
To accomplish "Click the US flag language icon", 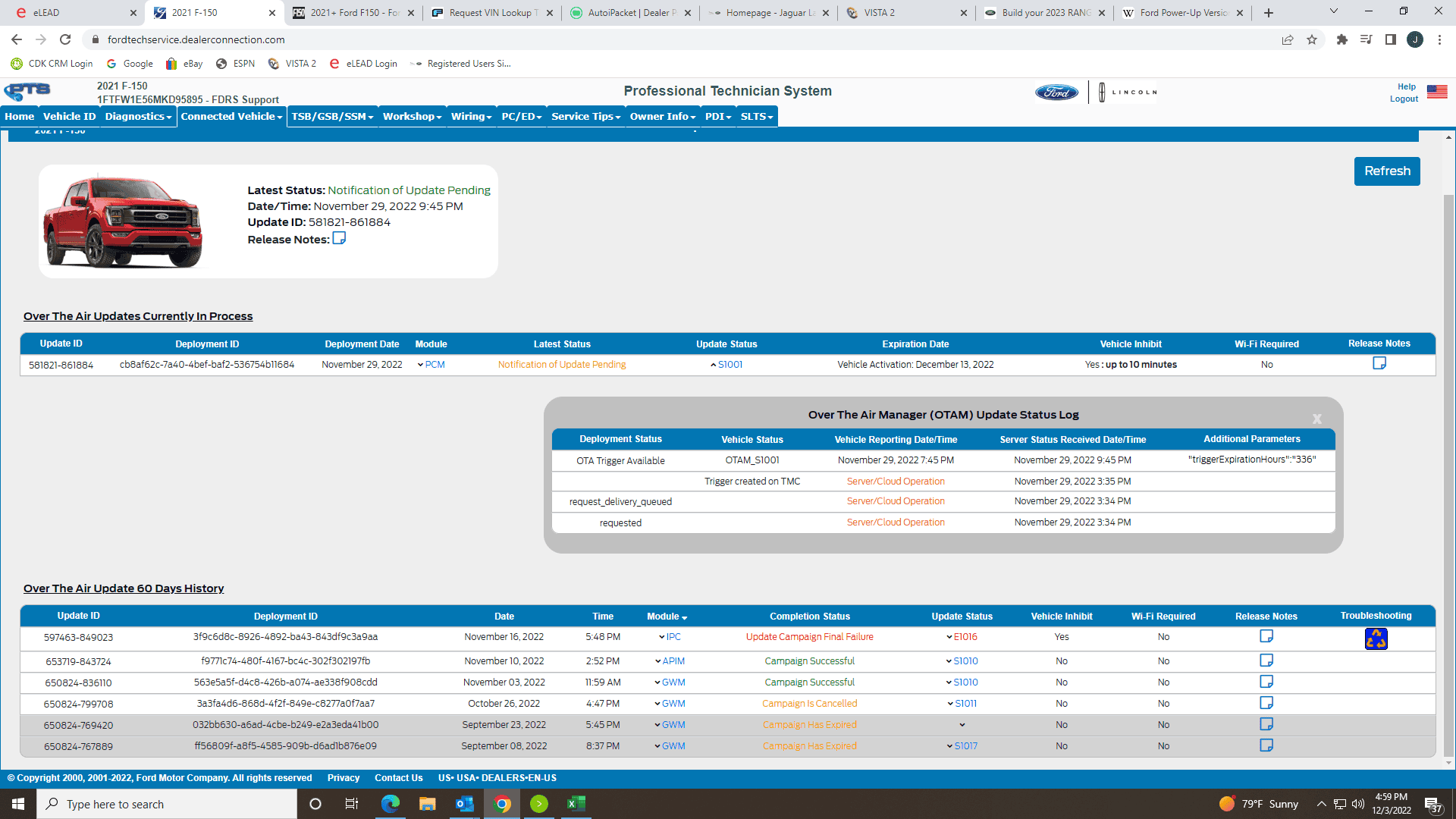I will pos(1436,92).
